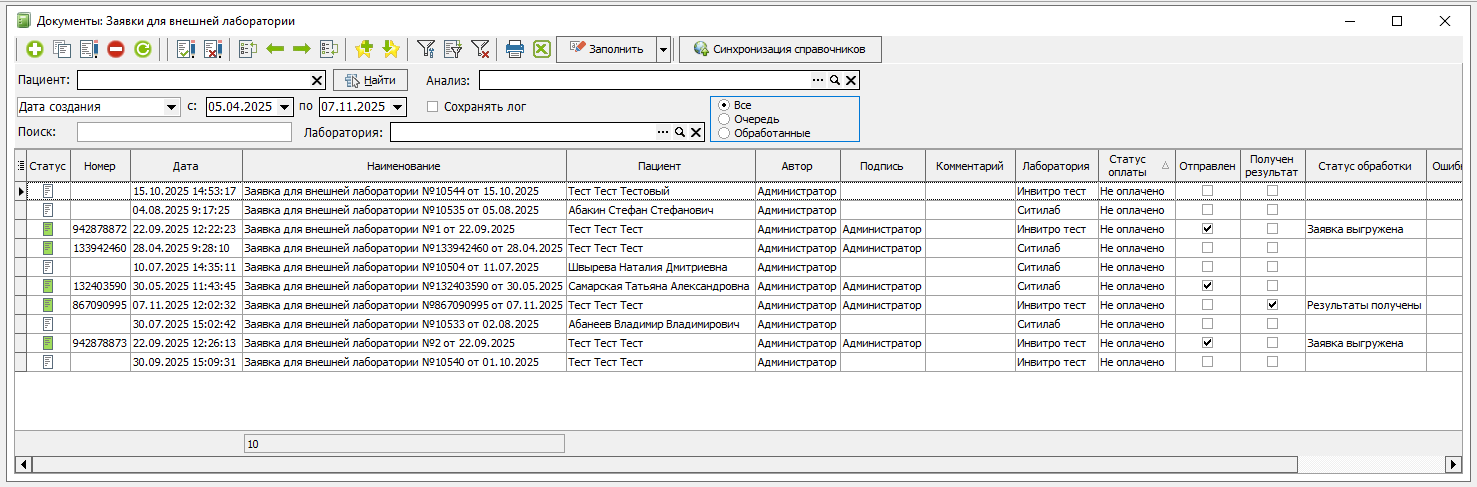Select the Очередь radio button
Image resolution: width=1477 pixels, height=487 pixels.
click(x=724, y=119)
